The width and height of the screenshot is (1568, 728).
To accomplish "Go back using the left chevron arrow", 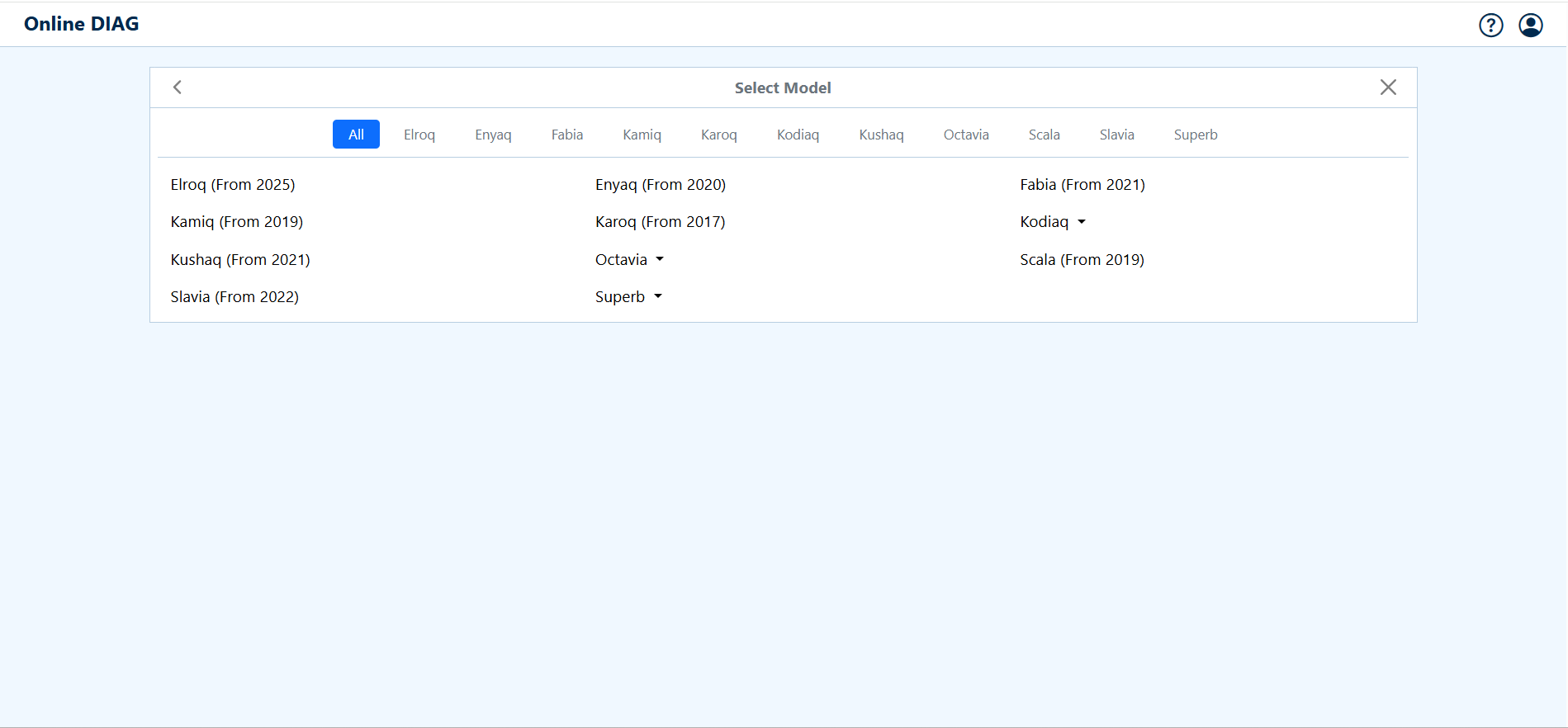I will [178, 87].
